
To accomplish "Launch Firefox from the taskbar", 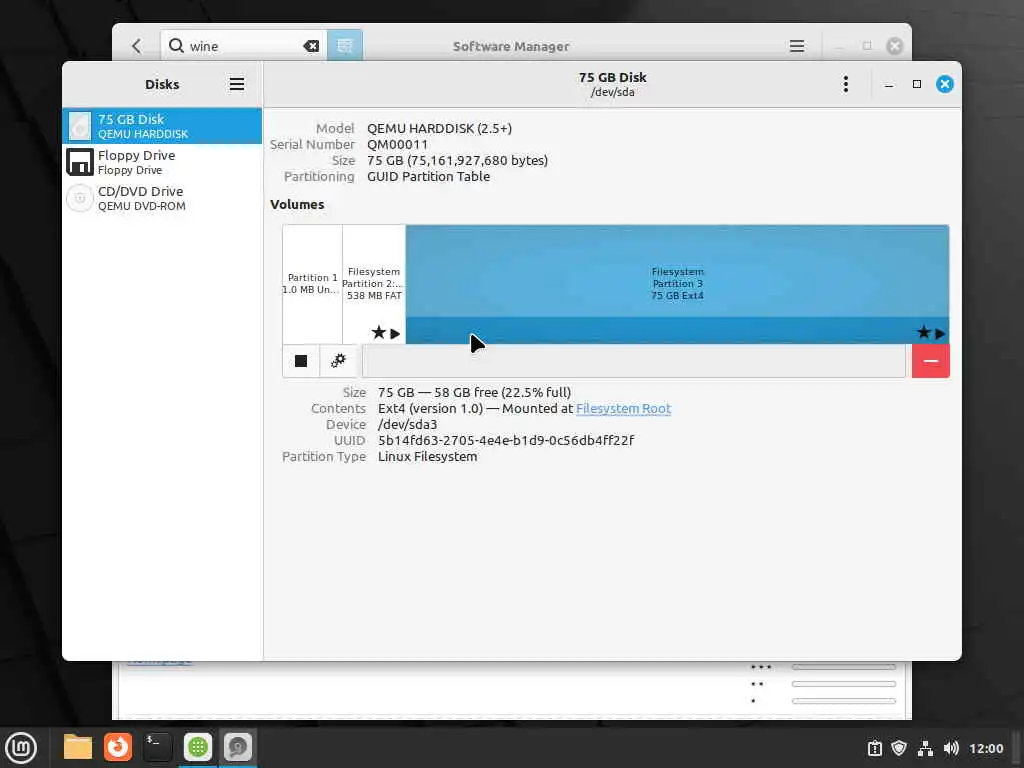I will [118, 747].
